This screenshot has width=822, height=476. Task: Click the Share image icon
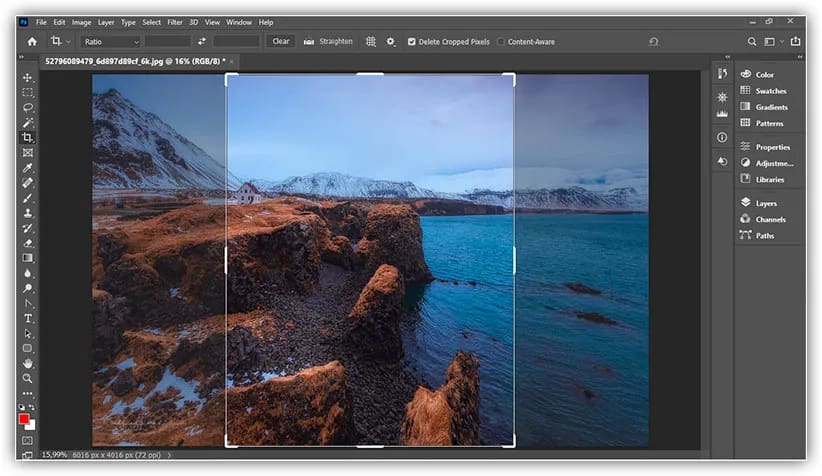795,41
